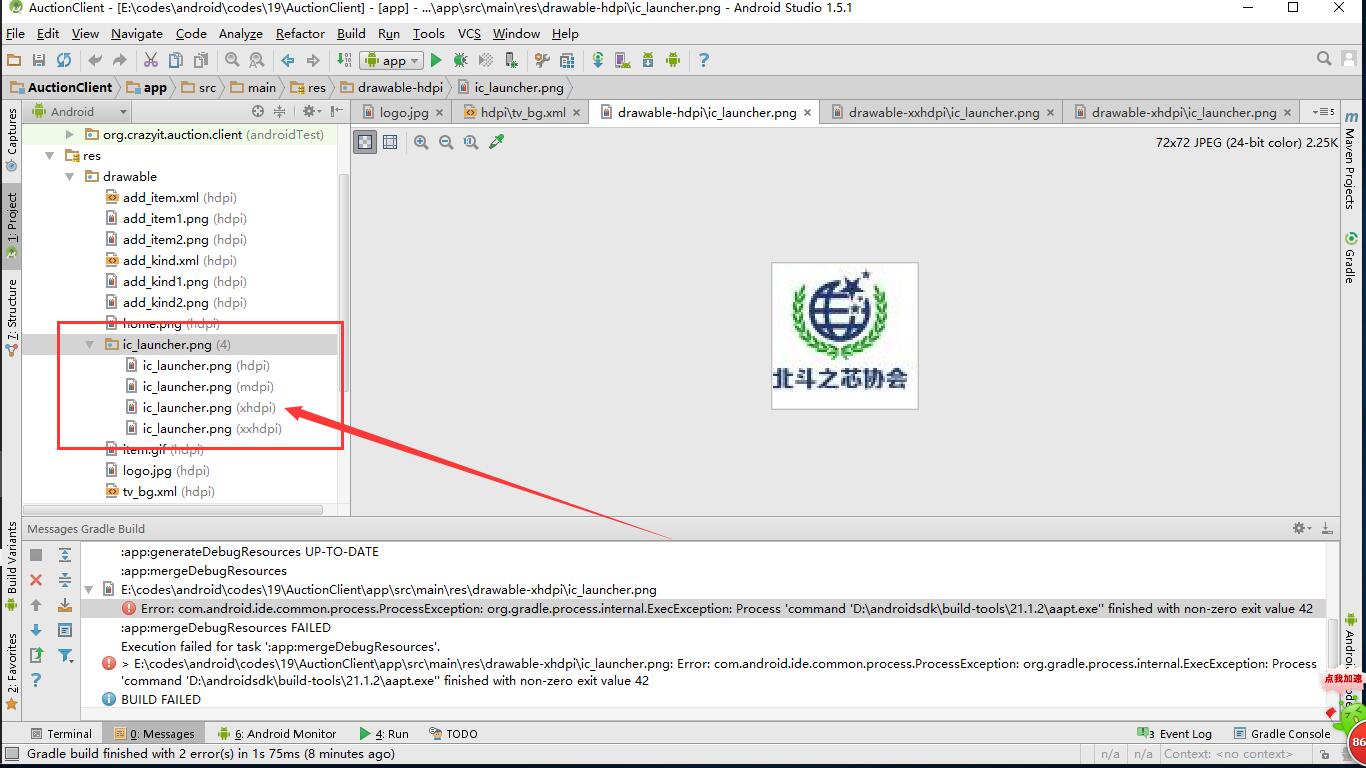Reset image to actual size

471,142
